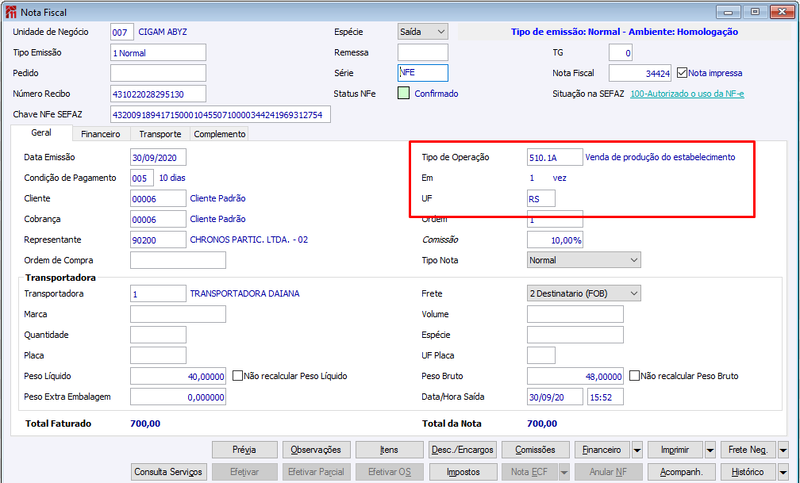Expand the Nota ECF button arrow
Viewport: 800px width, 483px height.
coord(564,472)
